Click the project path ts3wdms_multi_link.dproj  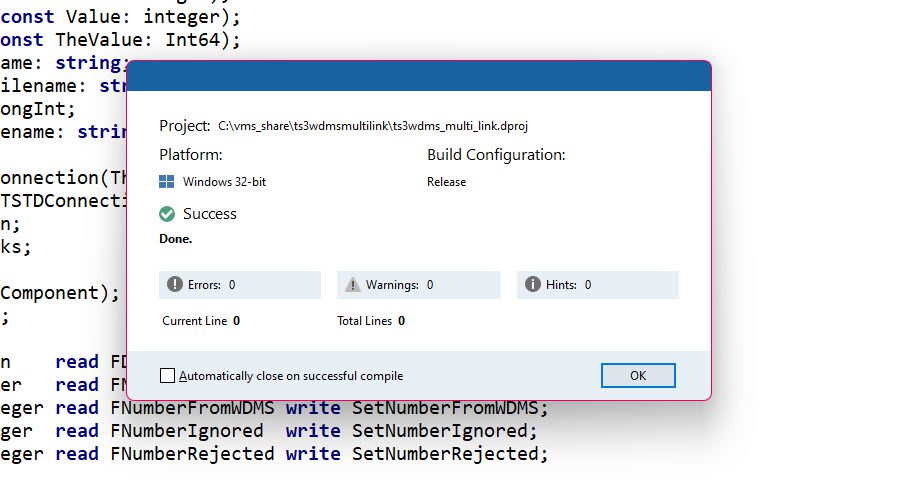point(373,126)
